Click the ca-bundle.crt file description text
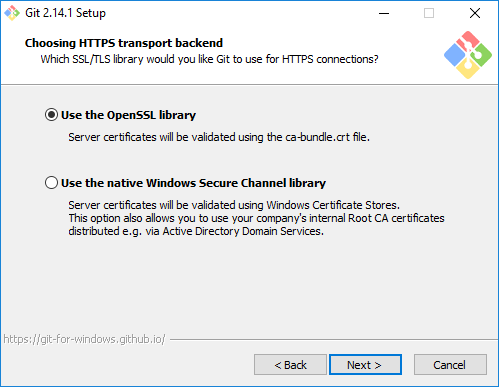The height and width of the screenshot is (387, 499). point(219,137)
